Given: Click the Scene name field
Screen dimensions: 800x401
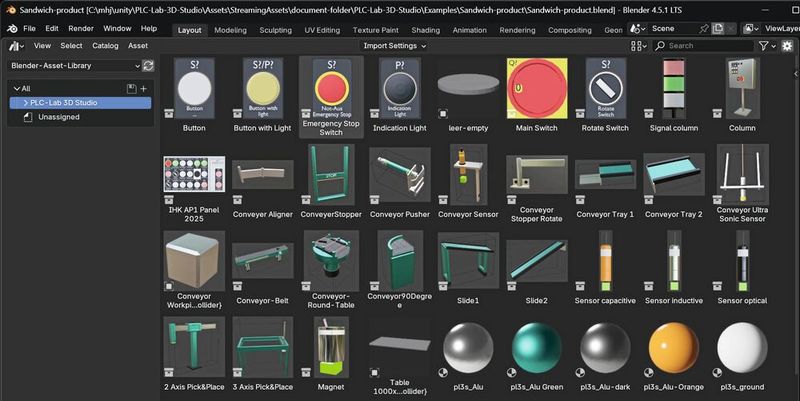Looking at the screenshot, I should click(672, 29).
